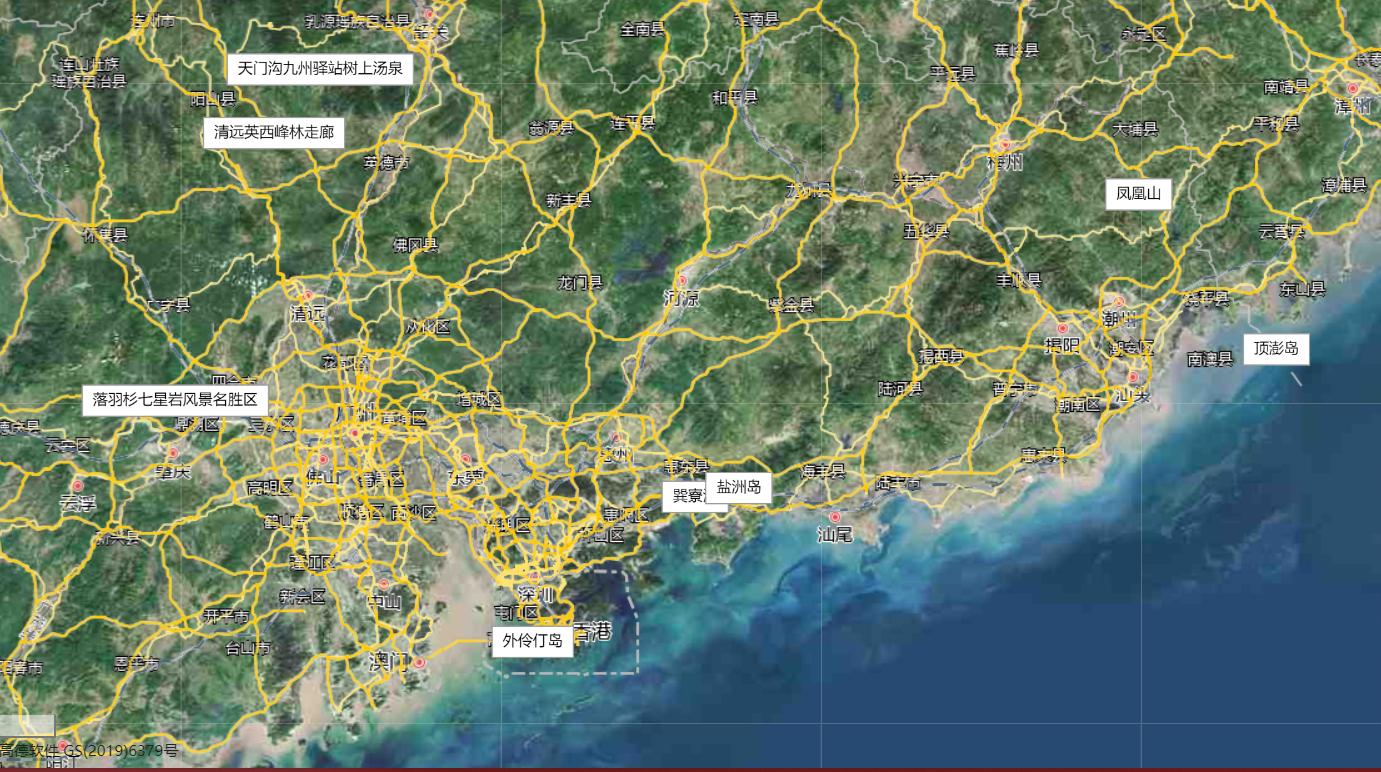Click the city marker dot near 河源
The width and height of the screenshot is (1381, 772).
pyautogui.click(x=683, y=281)
